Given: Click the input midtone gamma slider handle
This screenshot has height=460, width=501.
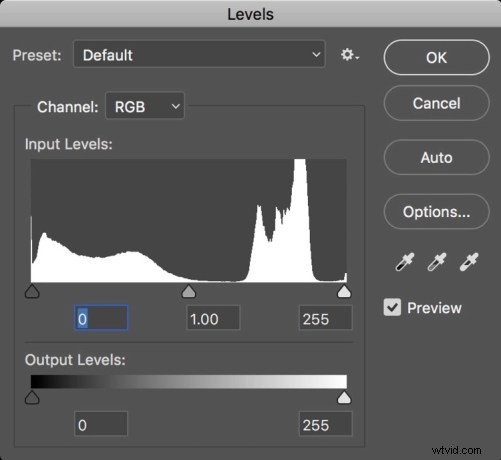Looking at the screenshot, I should tap(189, 291).
